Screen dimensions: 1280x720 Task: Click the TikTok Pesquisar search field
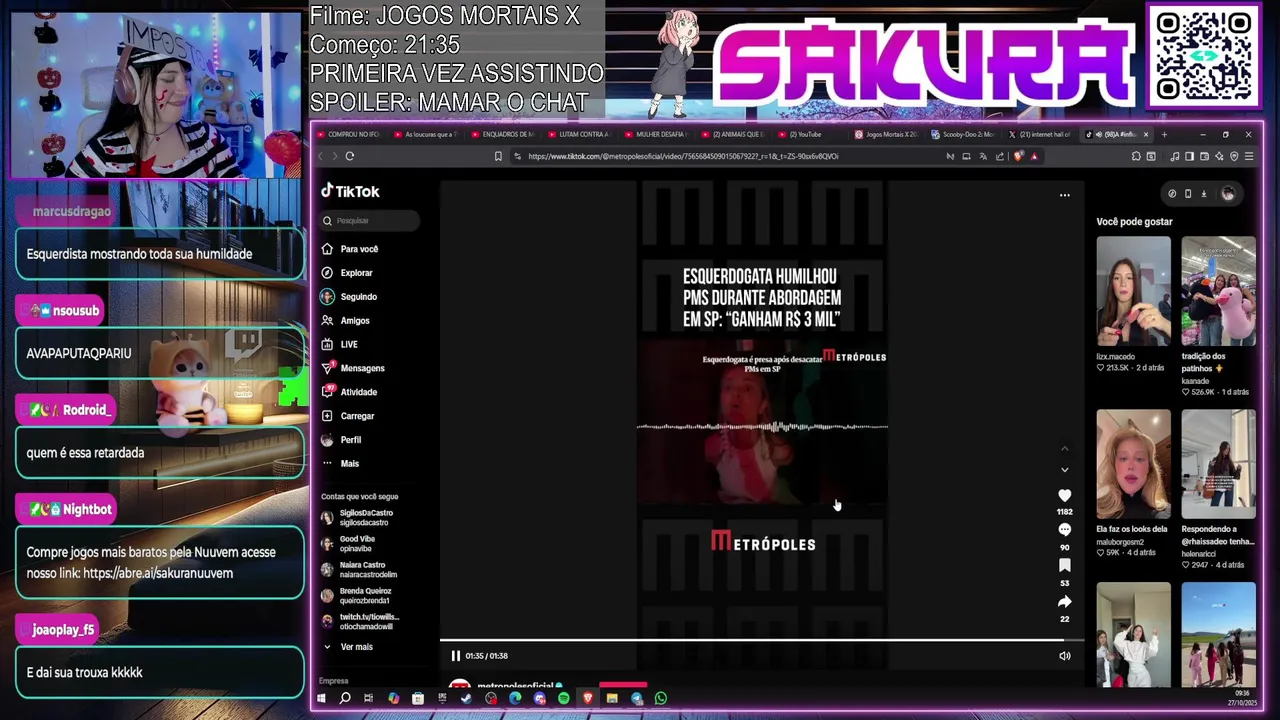point(370,220)
